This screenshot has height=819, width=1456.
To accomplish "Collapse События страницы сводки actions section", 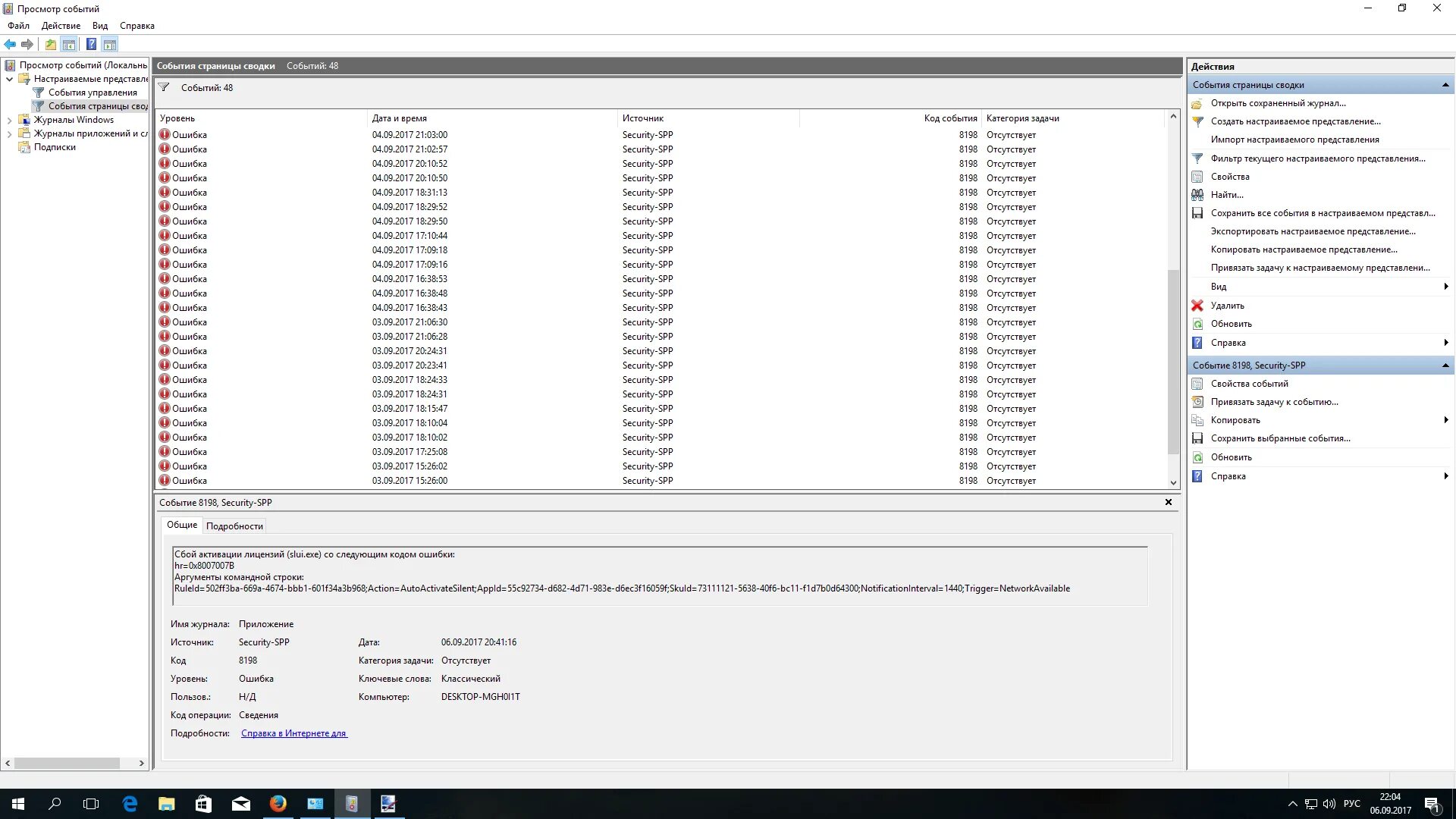I will pyautogui.click(x=1445, y=85).
